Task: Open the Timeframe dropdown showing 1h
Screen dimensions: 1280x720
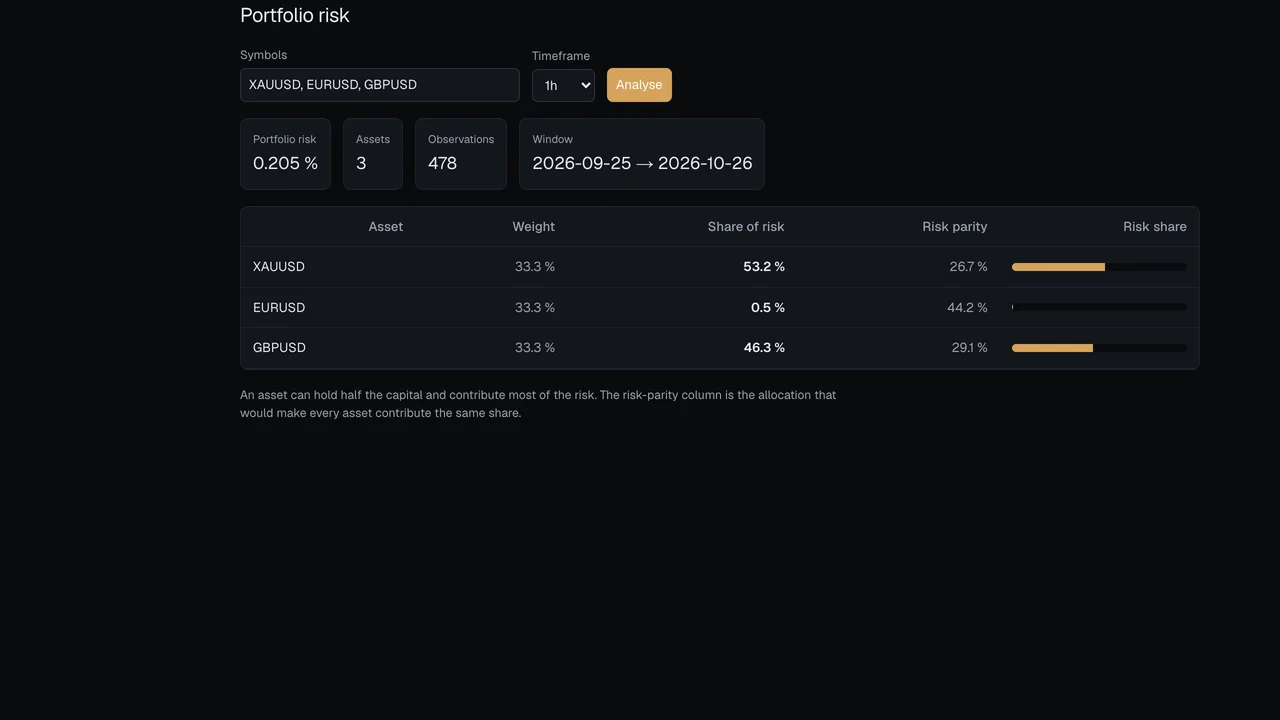Action: [x=563, y=85]
